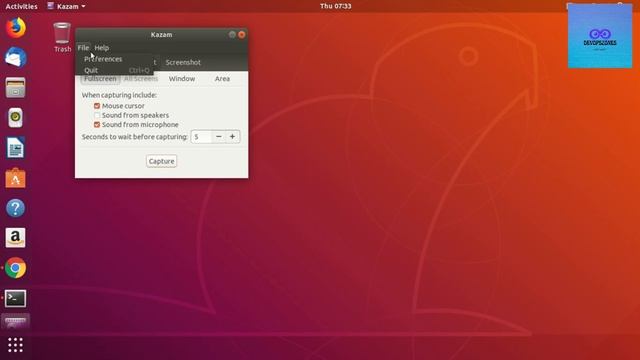This screenshot has height=360, width=640.
Task: Open the Kazam app menu in top bar
Action: tap(67, 6)
